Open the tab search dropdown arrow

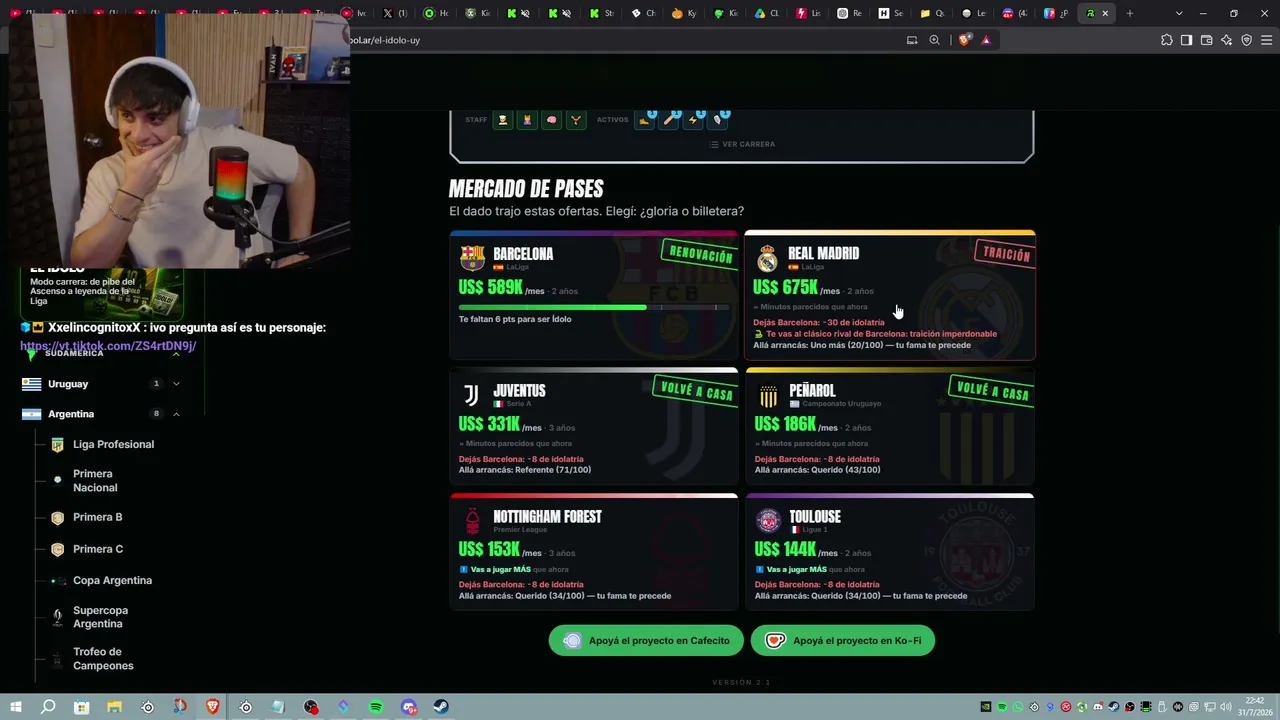(1179, 13)
